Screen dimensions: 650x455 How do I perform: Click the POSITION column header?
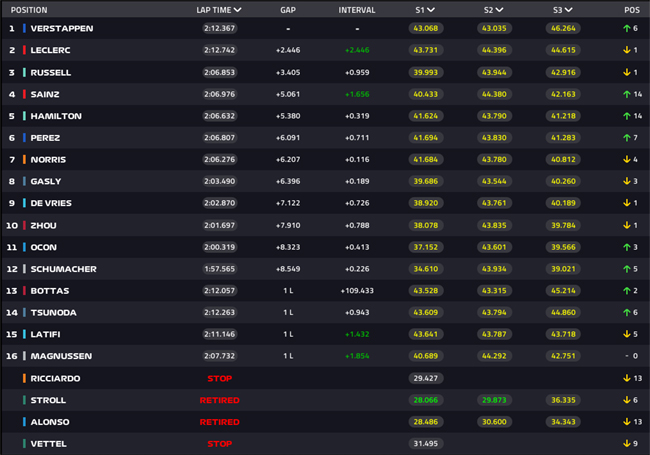pos(28,10)
